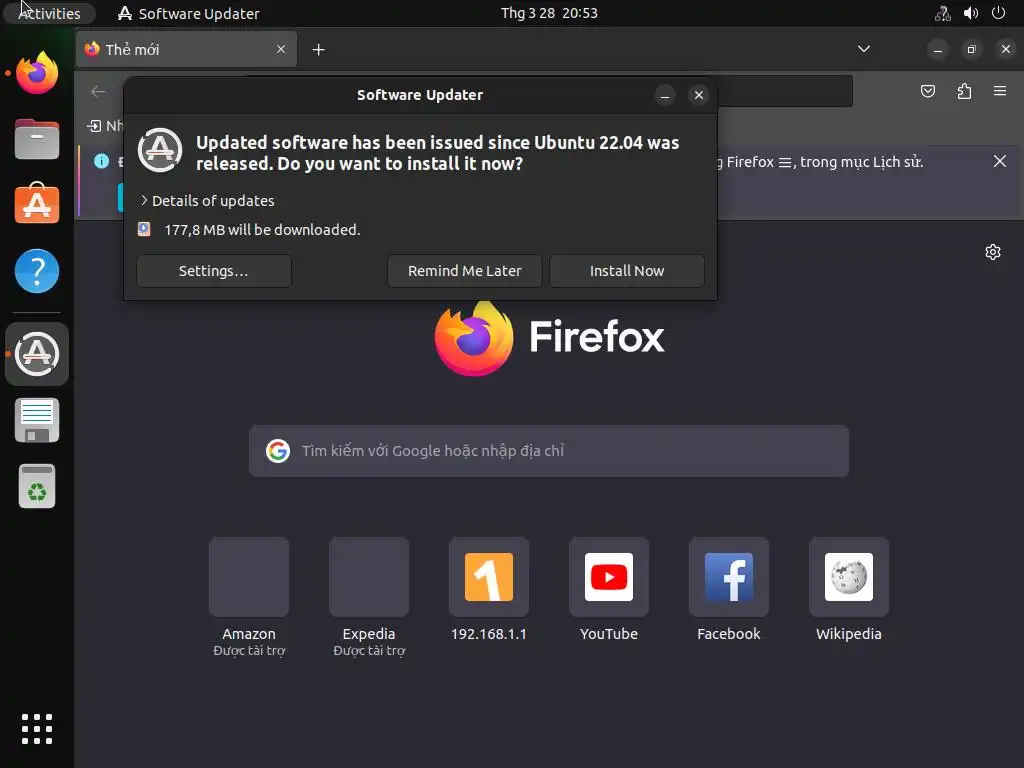The width and height of the screenshot is (1024, 768).
Task: Open new tab page personalize gear
Action: click(x=993, y=252)
